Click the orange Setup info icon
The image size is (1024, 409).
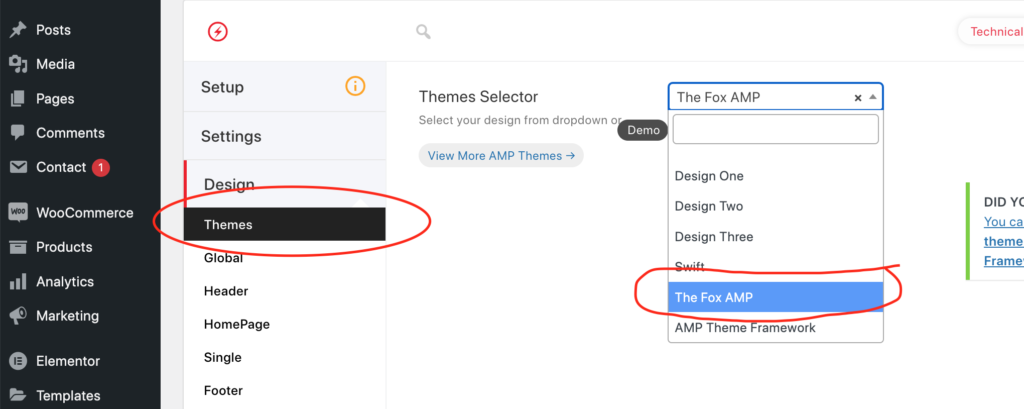[355, 86]
